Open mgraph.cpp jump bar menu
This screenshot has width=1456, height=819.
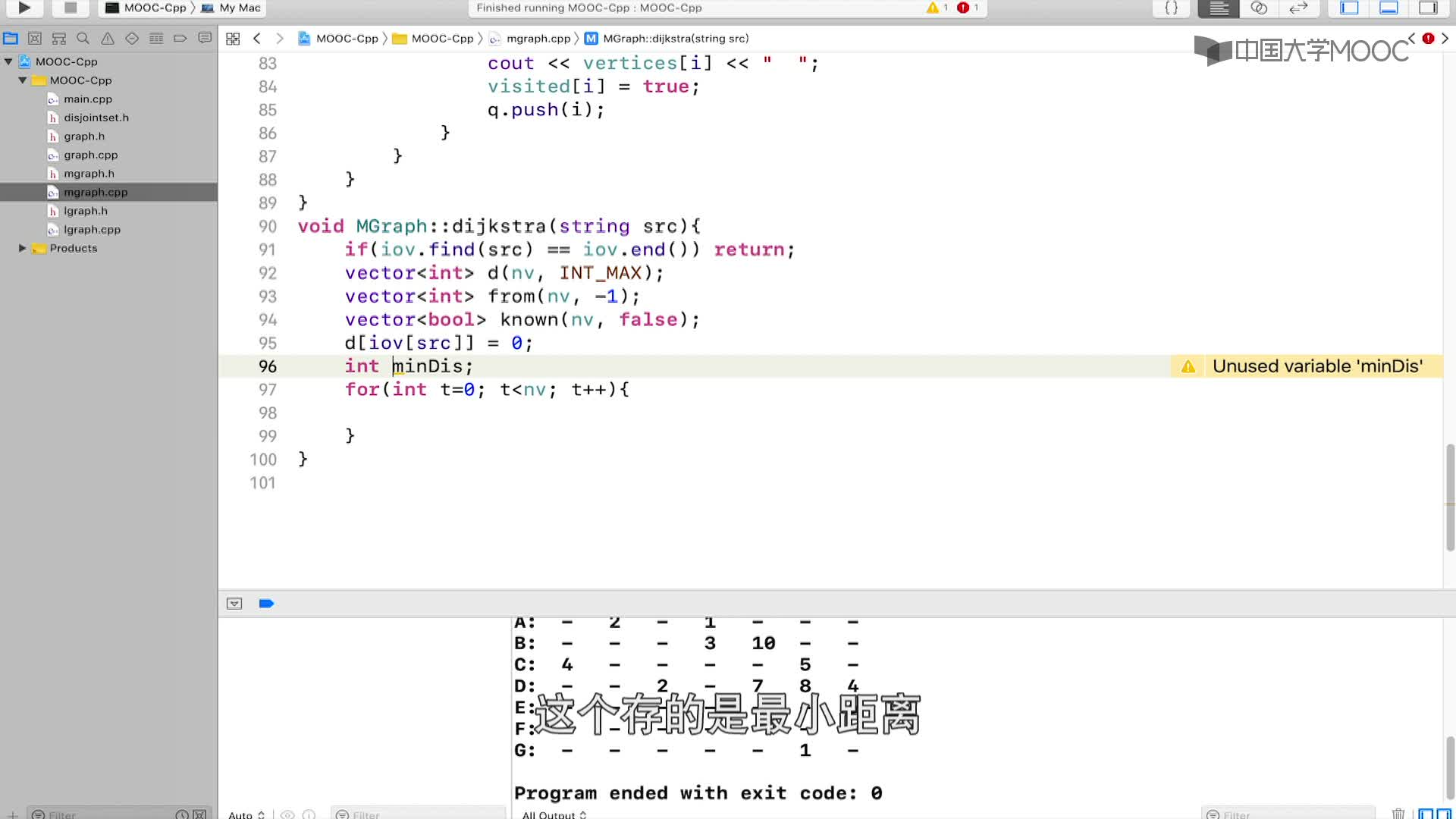(x=530, y=39)
